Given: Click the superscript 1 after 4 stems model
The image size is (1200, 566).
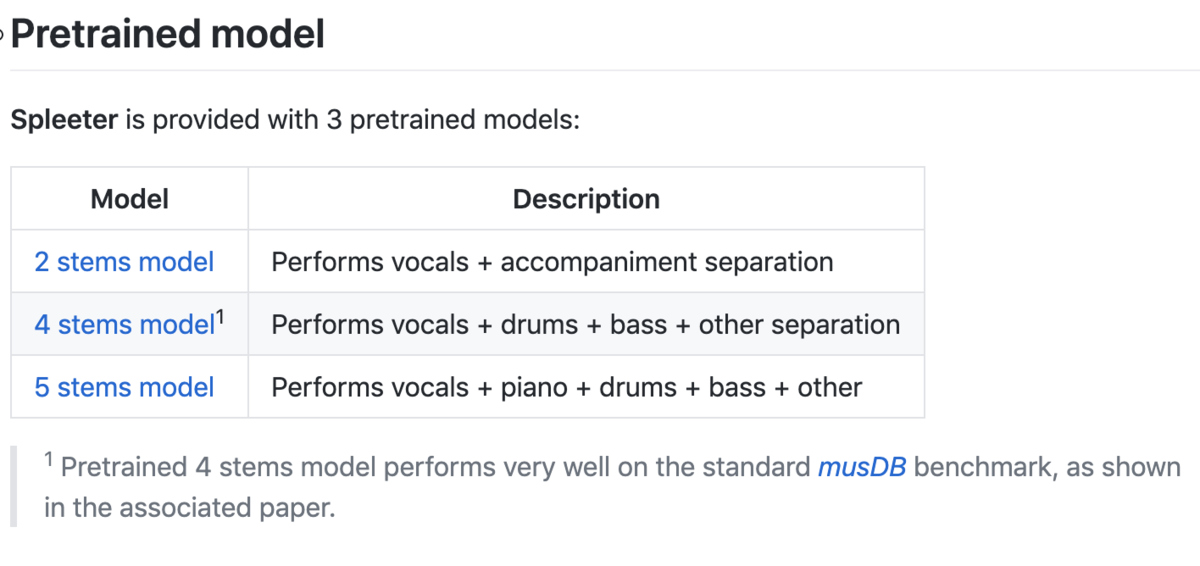Looking at the screenshot, I should pyautogui.click(x=221, y=317).
